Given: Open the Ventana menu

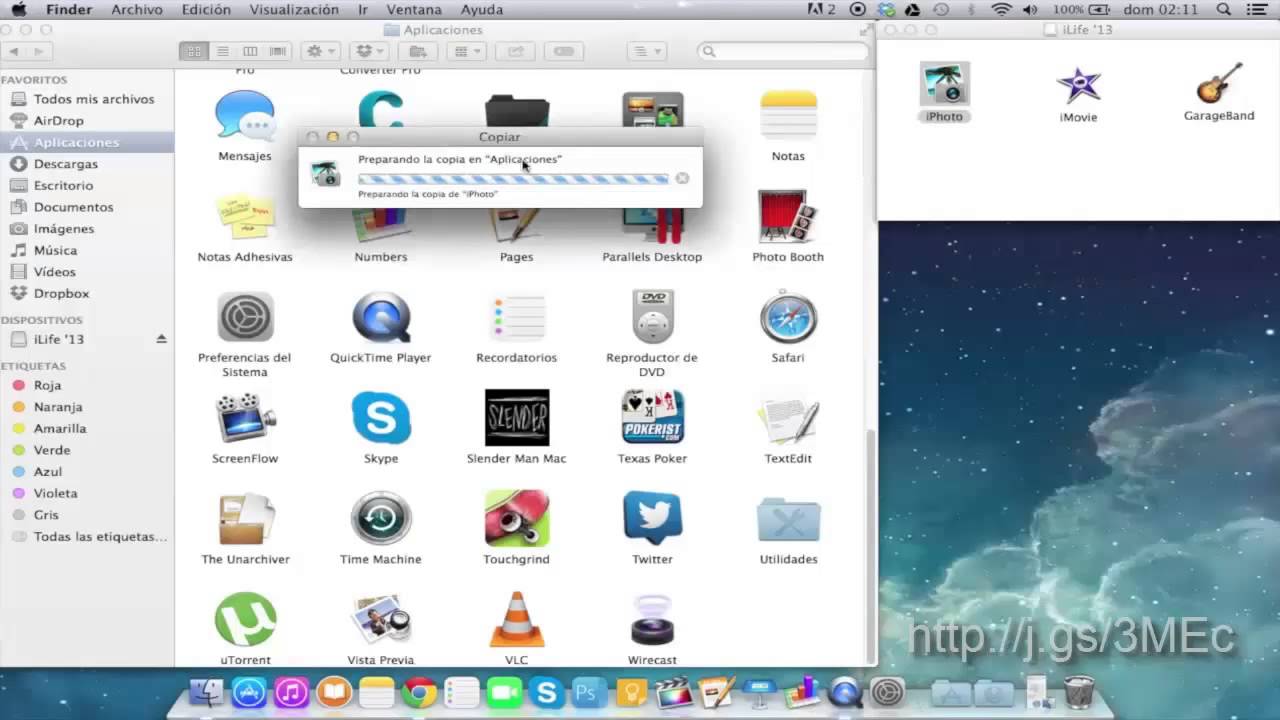Looking at the screenshot, I should (x=414, y=9).
